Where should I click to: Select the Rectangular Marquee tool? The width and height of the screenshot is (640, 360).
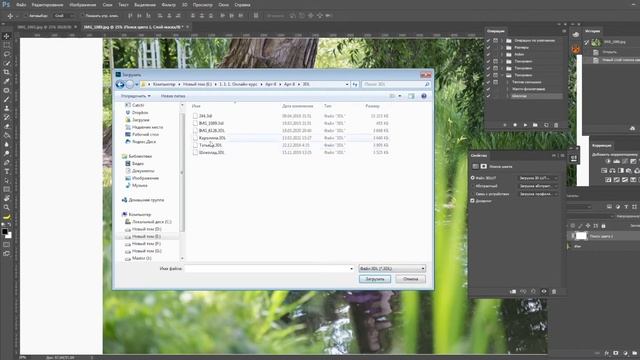pyautogui.click(x=7, y=45)
